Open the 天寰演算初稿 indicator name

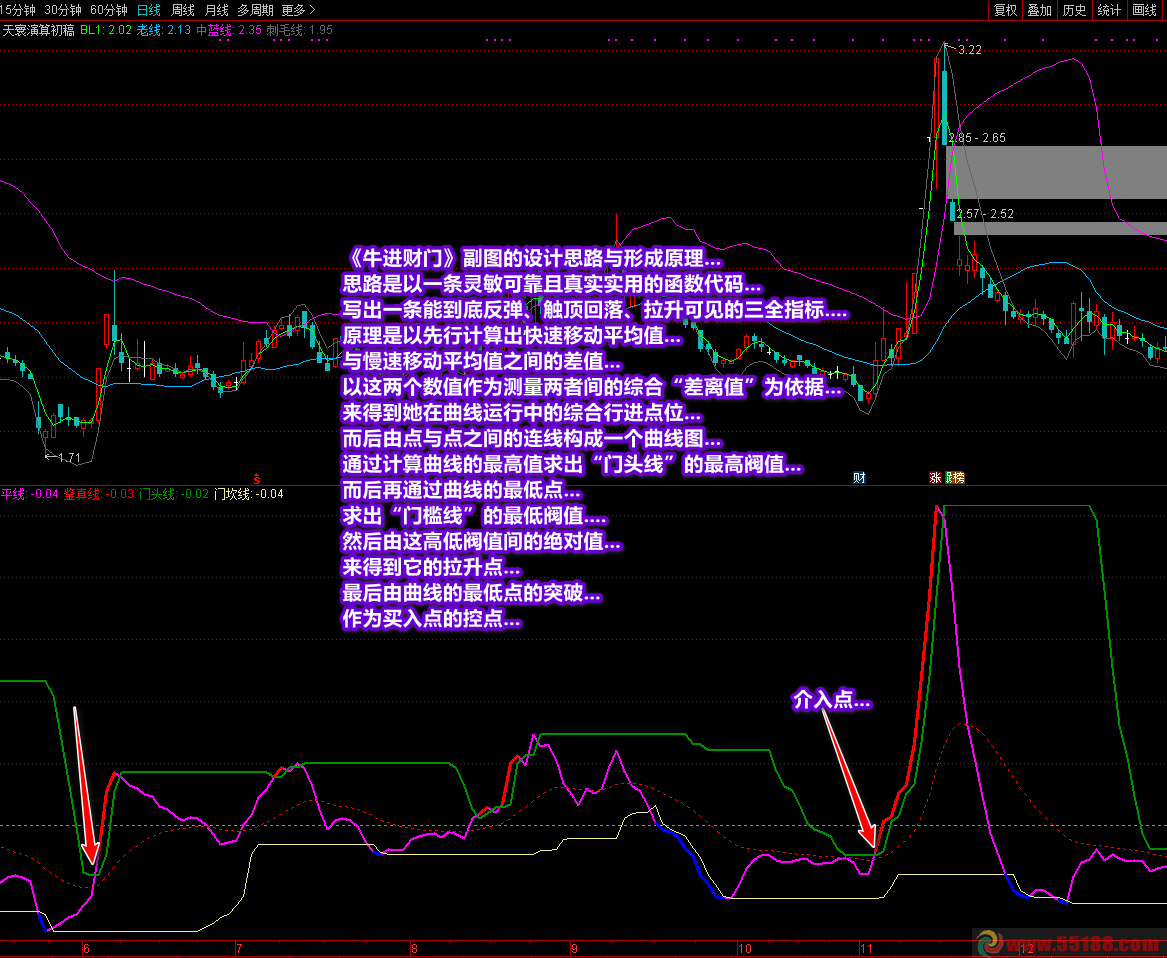tap(38, 30)
